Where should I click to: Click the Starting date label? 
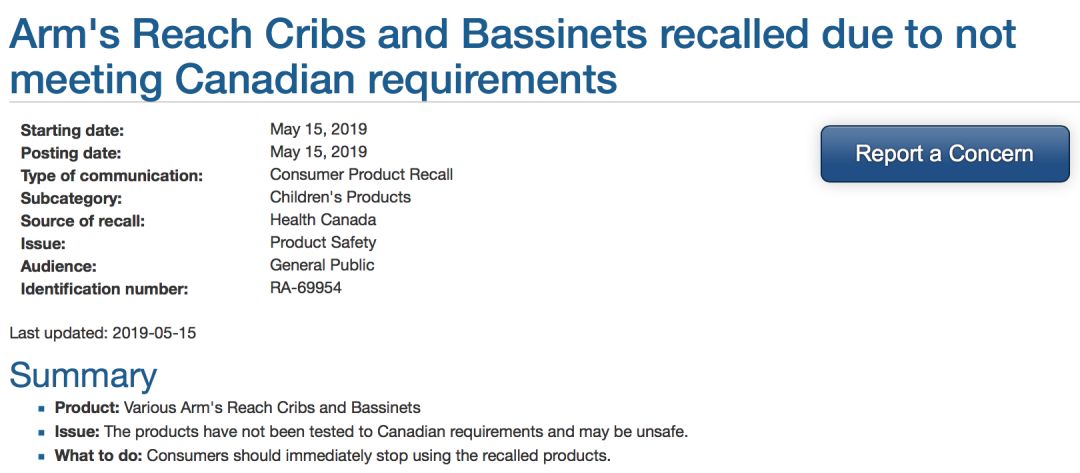(x=72, y=130)
